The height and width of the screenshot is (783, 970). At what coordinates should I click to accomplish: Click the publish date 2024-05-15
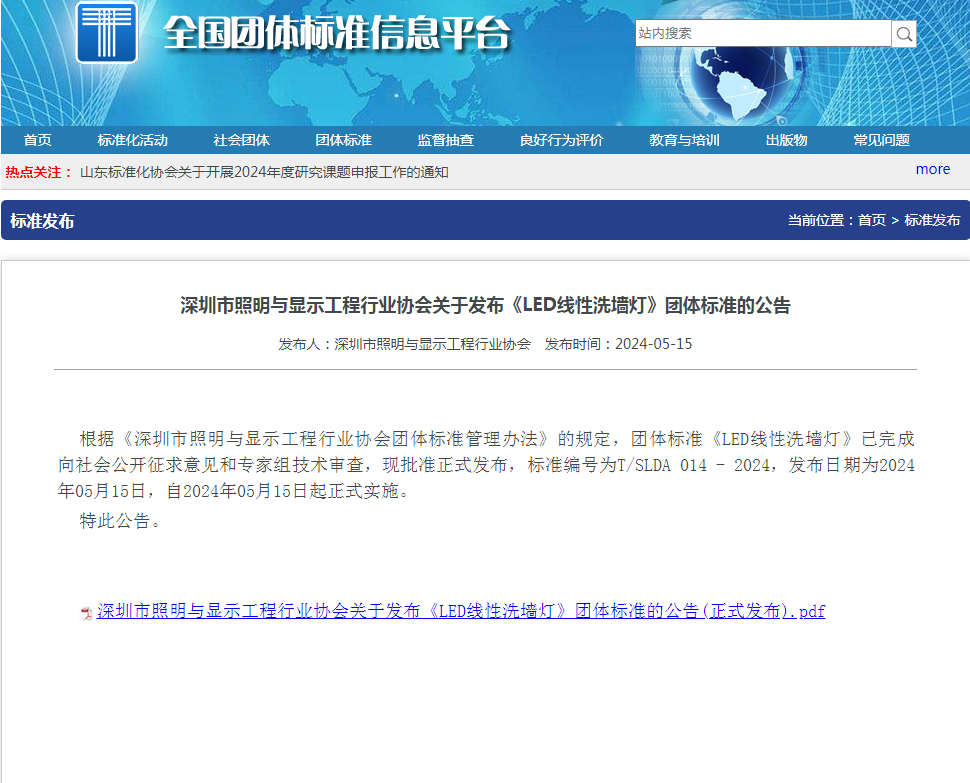653,344
